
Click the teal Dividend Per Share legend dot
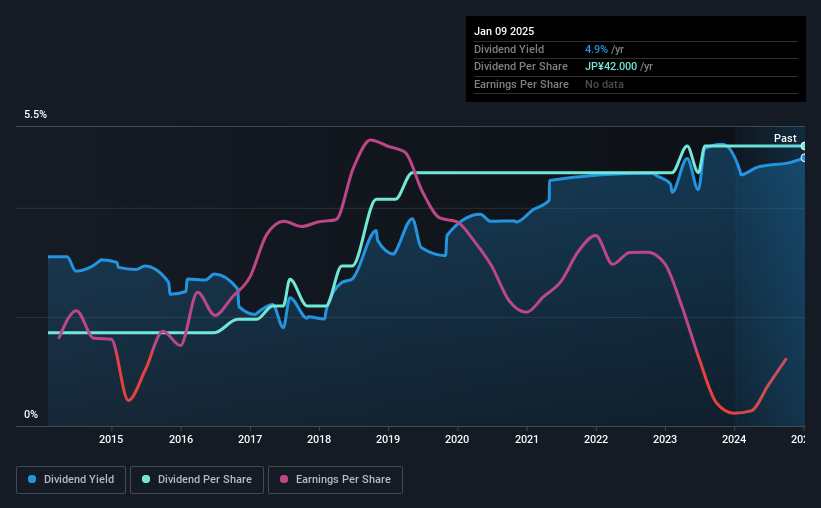point(146,479)
